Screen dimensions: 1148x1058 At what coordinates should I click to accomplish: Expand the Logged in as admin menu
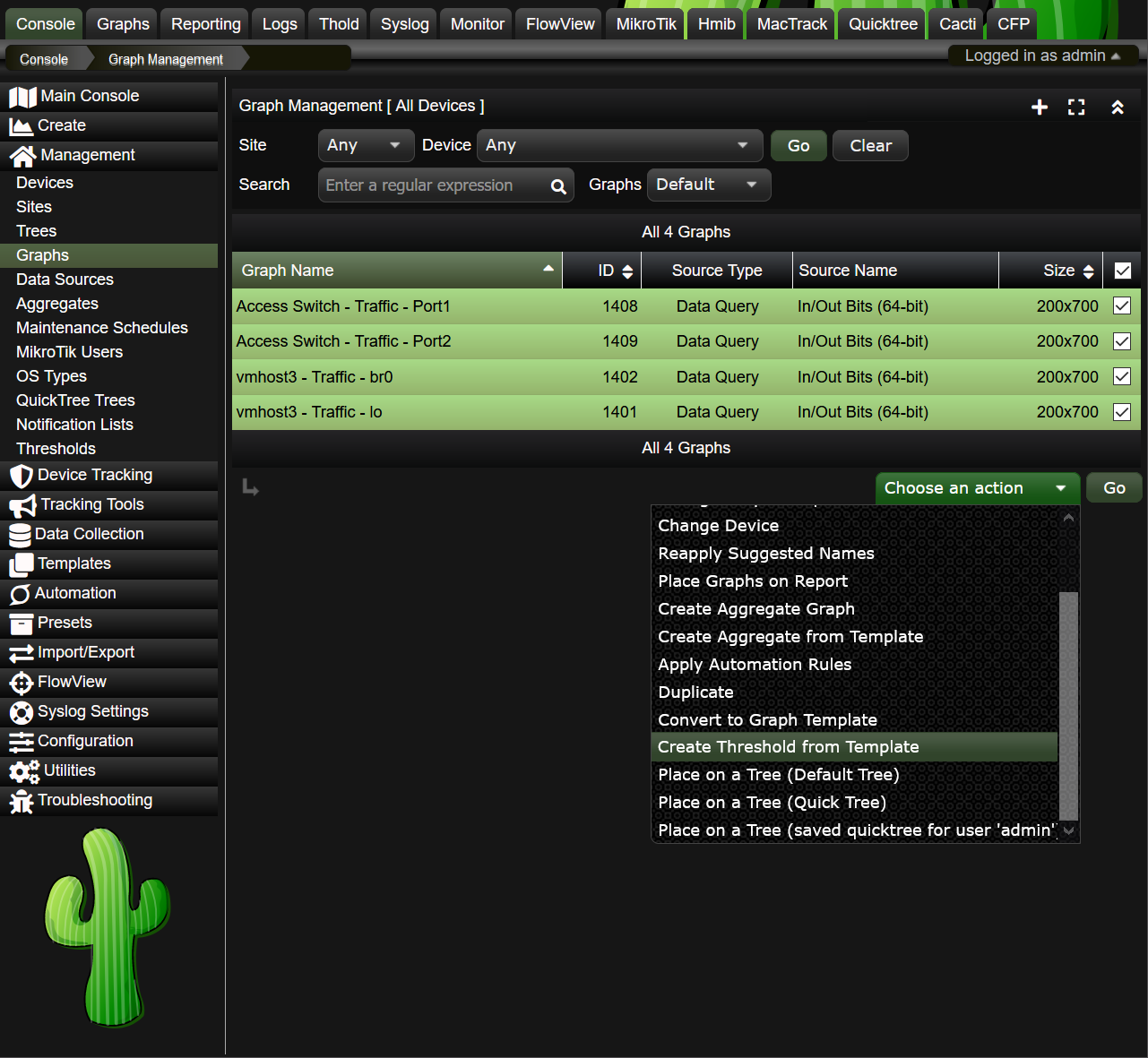pyautogui.click(x=1043, y=56)
